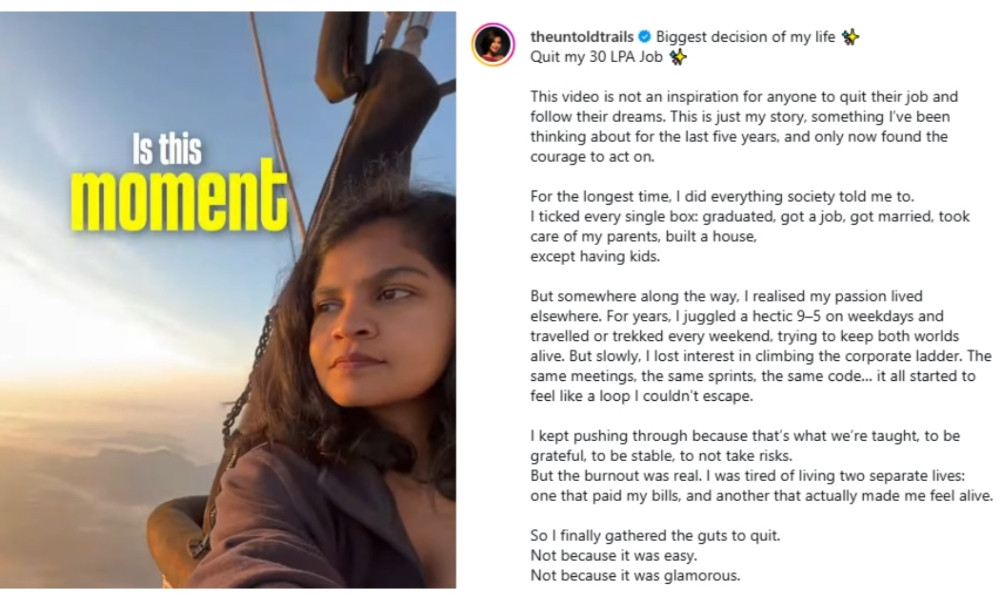This screenshot has width=1000, height=600.
Task: Click the 'Quit my 30 LPA Job' line
Action: coord(598,57)
